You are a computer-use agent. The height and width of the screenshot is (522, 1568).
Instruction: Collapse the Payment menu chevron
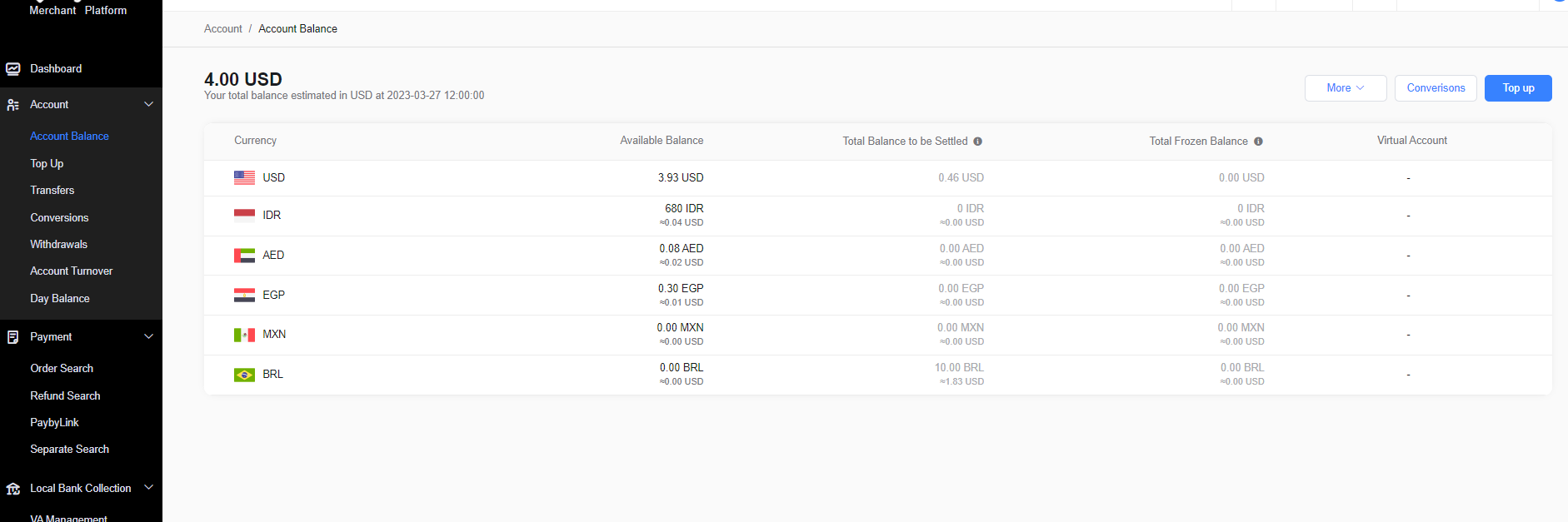(x=149, y=337)
